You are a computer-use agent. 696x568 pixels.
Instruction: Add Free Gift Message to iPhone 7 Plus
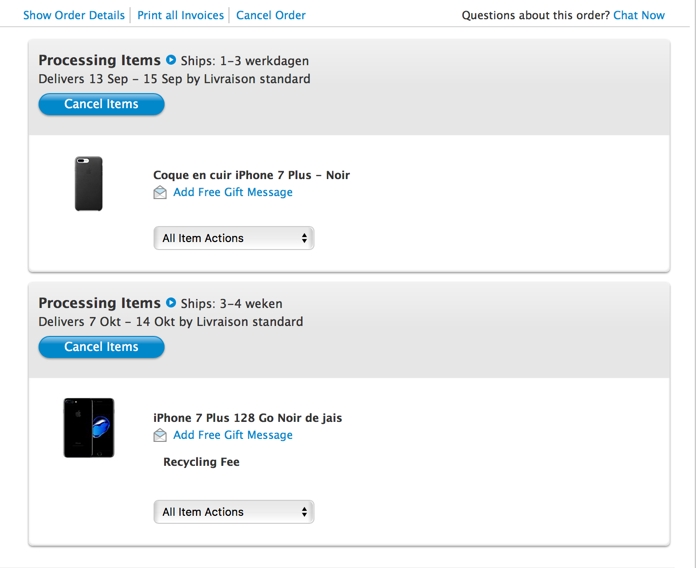pos(233,435)
